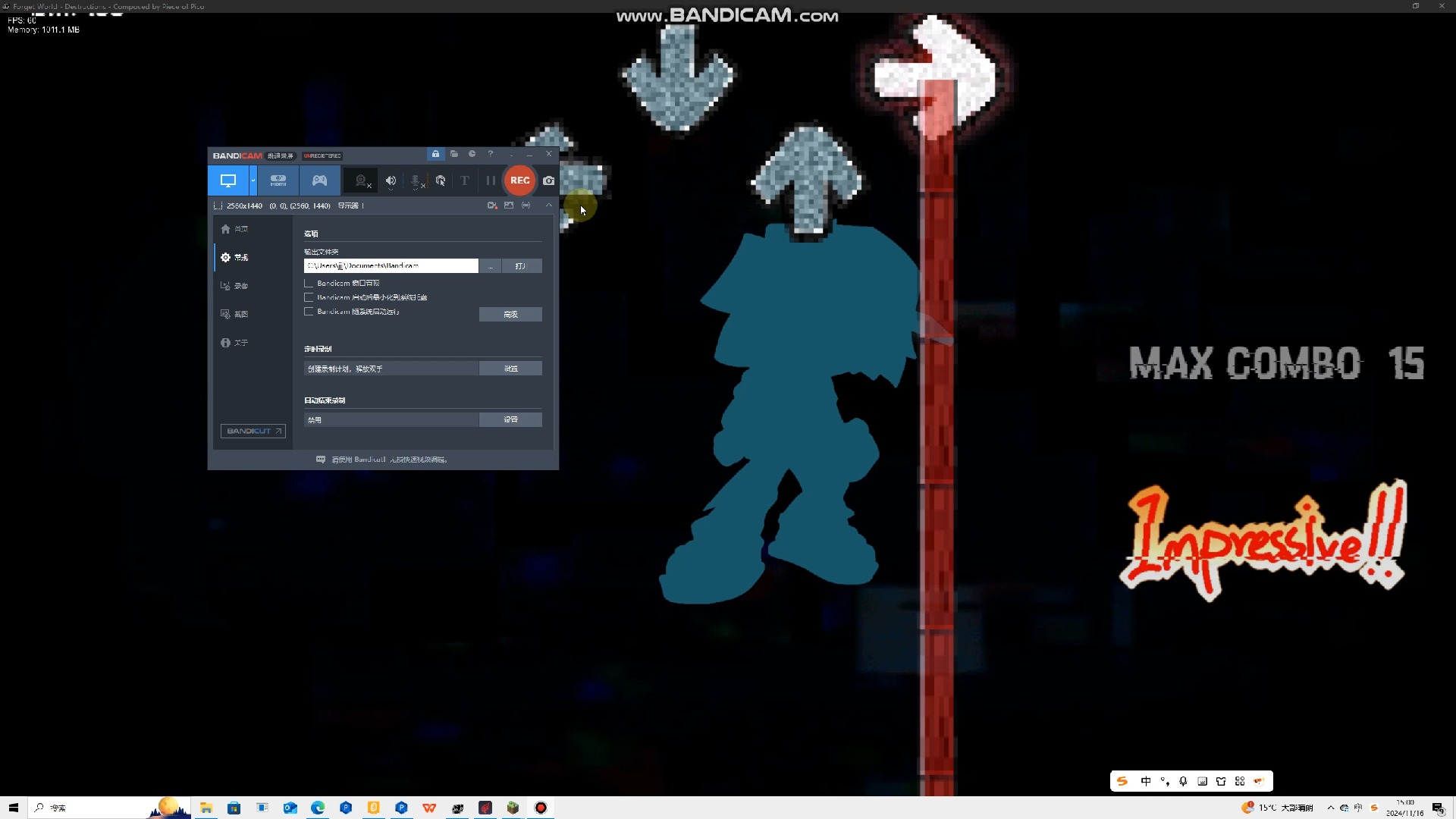Open Microsoft Store from taskbar
1456x819 pixels.
[234, 808]
